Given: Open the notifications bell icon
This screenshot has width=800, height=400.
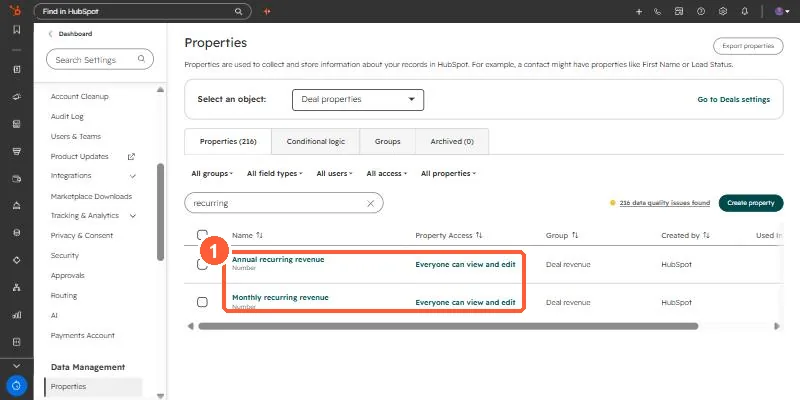Looking at the screenshot, I should (745, 11).
